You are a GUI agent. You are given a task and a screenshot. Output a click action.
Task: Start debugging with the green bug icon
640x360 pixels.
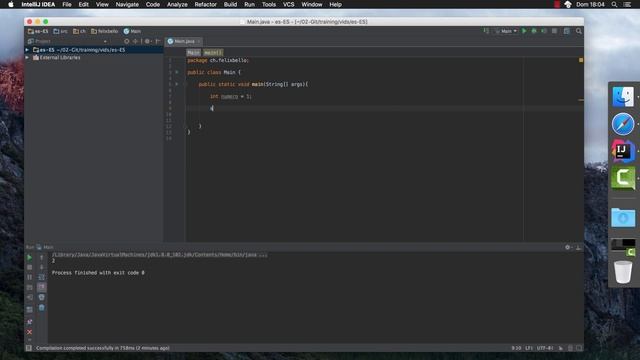click(534, 31)
